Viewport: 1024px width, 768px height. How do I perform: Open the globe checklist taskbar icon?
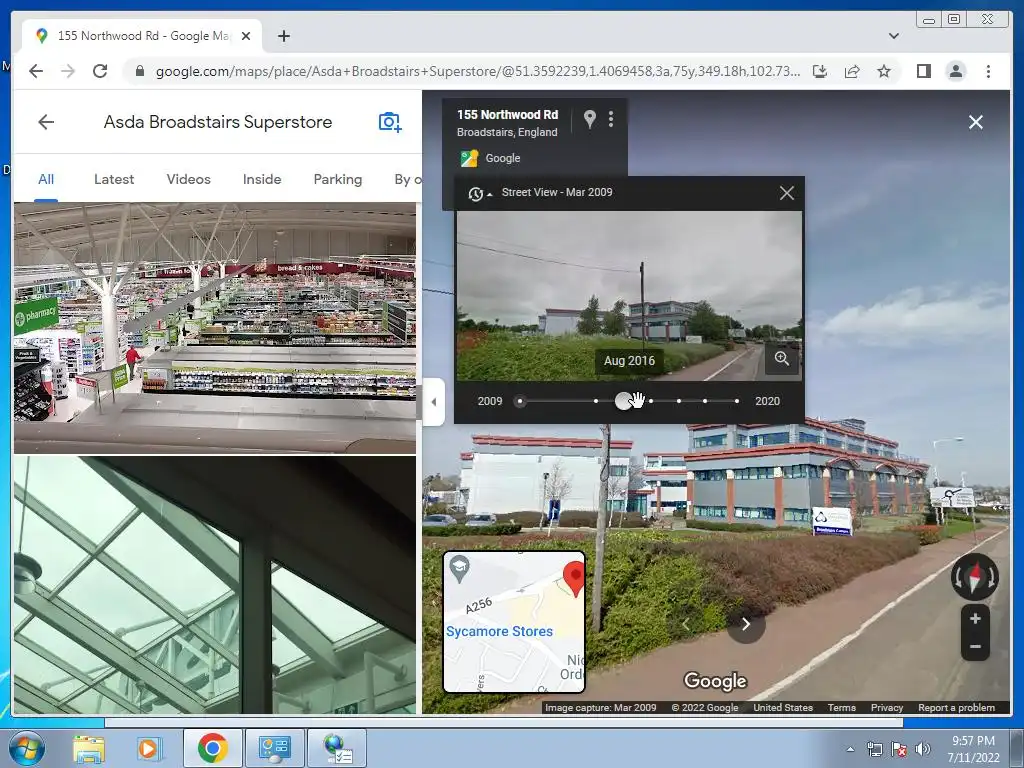337,748
